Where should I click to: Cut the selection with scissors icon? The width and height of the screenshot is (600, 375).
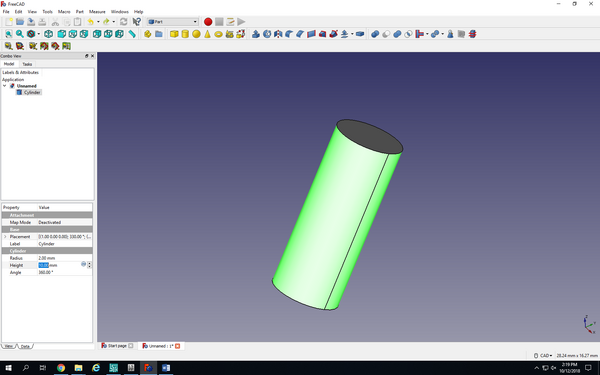(x=55, y=22)
